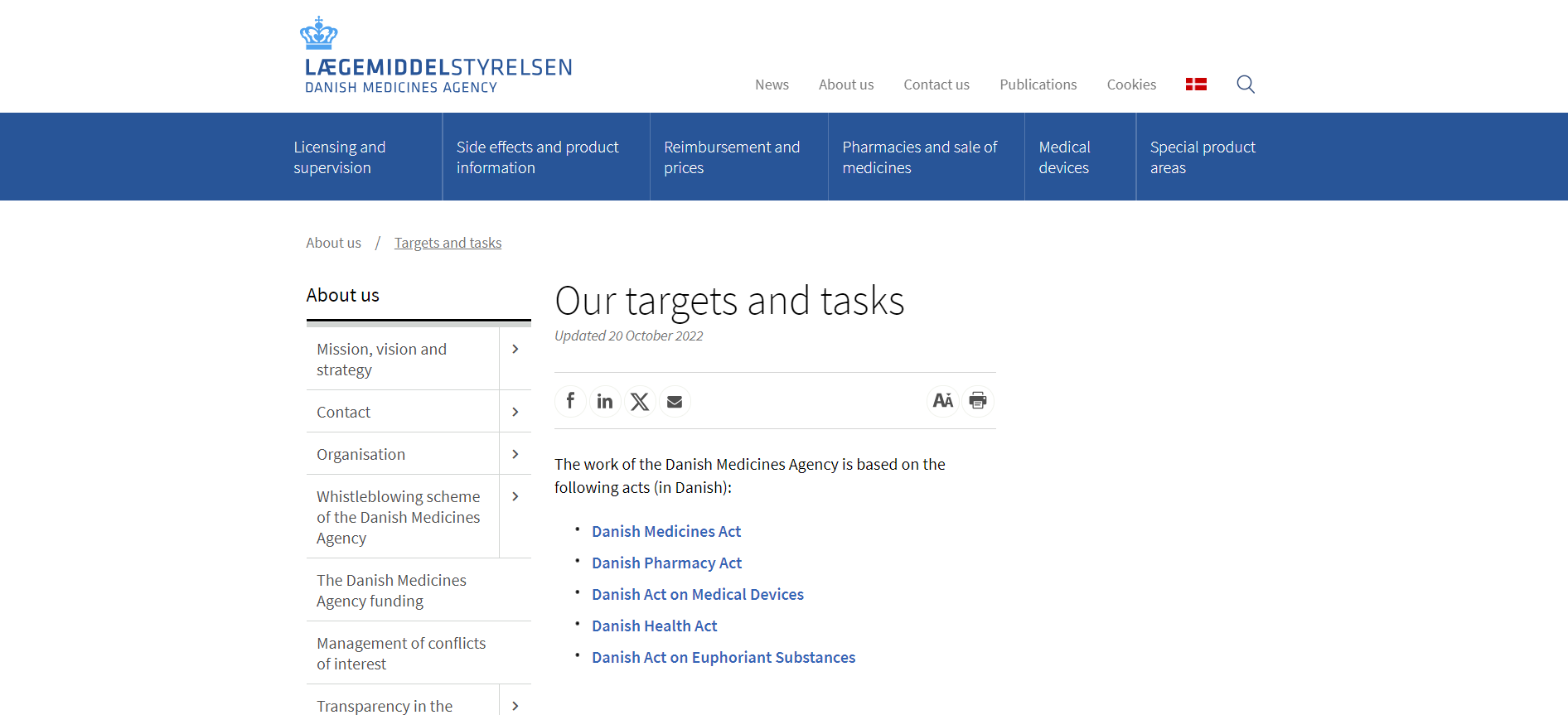Share page on X (Twitter)
1568x715 pixels.
click(x=640, y=401)
